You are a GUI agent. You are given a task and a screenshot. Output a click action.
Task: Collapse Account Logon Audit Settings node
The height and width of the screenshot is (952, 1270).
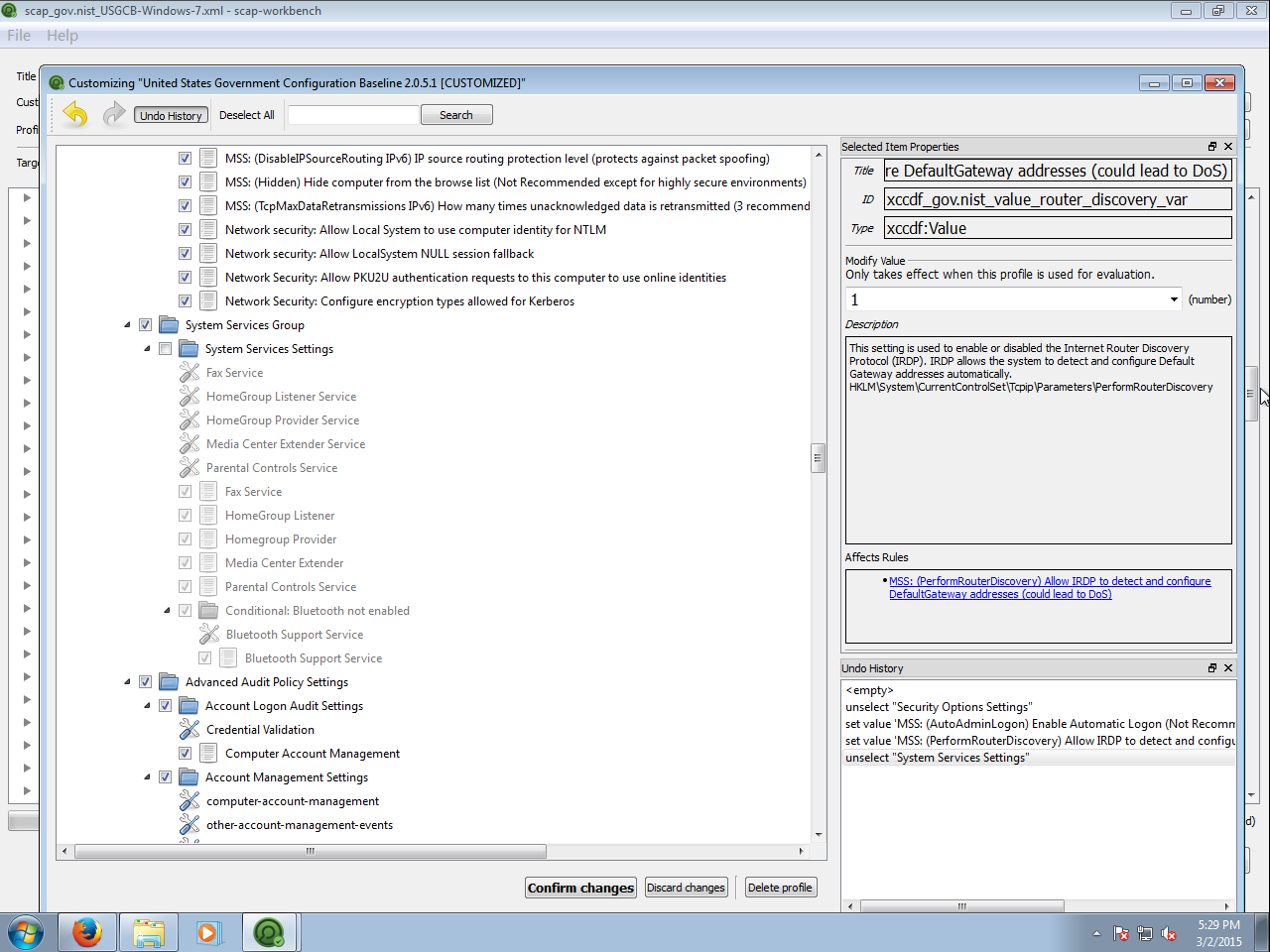[x=147, y=706]
